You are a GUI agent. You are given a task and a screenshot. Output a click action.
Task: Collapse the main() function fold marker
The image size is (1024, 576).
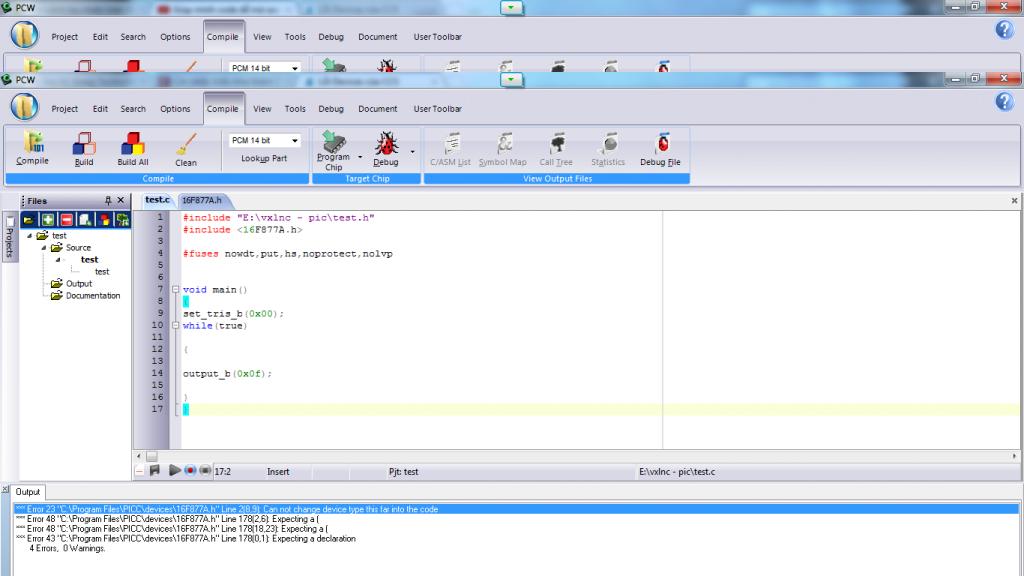(175, 290)
